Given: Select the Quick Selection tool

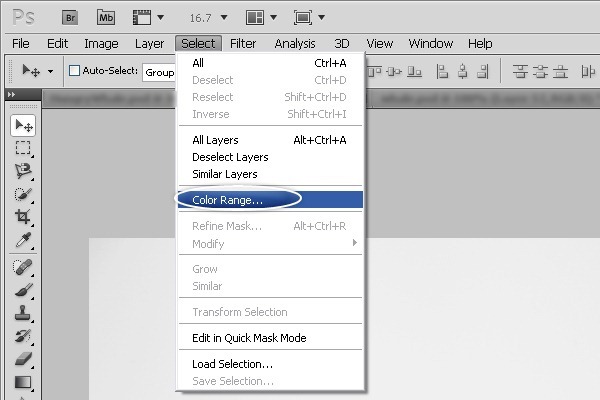Looking at the screenshot, I should [x=23, y=194].
